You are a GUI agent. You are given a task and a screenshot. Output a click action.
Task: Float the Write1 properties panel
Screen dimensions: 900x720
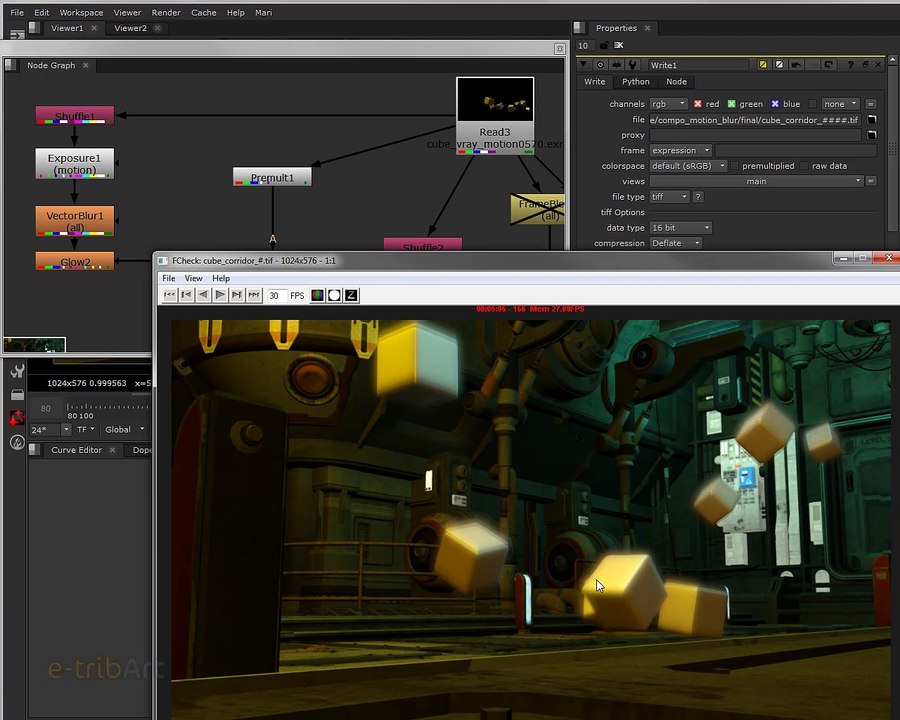pos(866,65)
